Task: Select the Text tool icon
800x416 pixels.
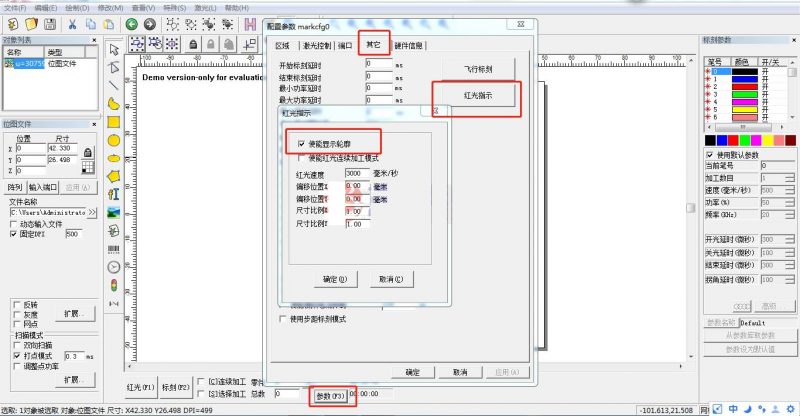Action: (114, 194)
